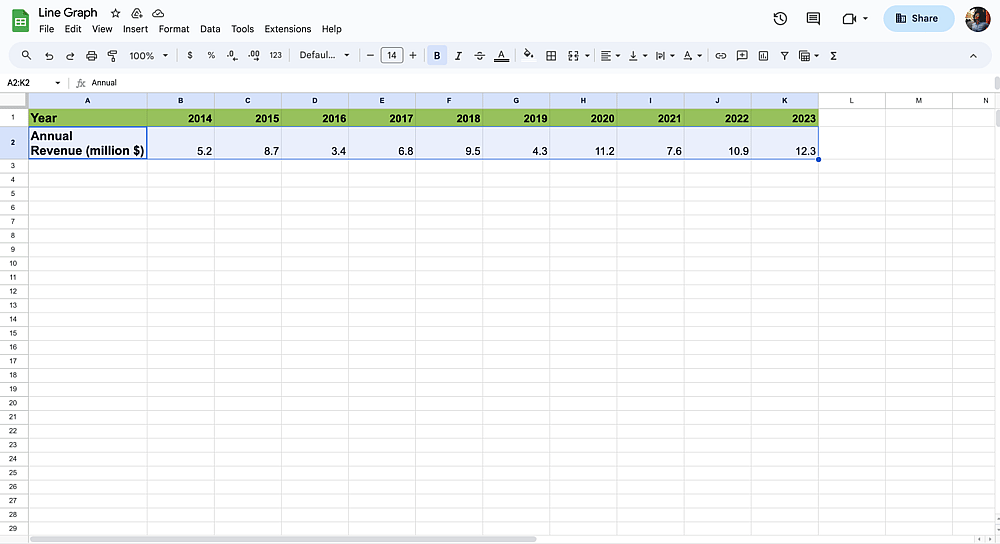1000x544 pixels.
Task: Click Decrease decimal places icon
Action: (x=232, y=55)
